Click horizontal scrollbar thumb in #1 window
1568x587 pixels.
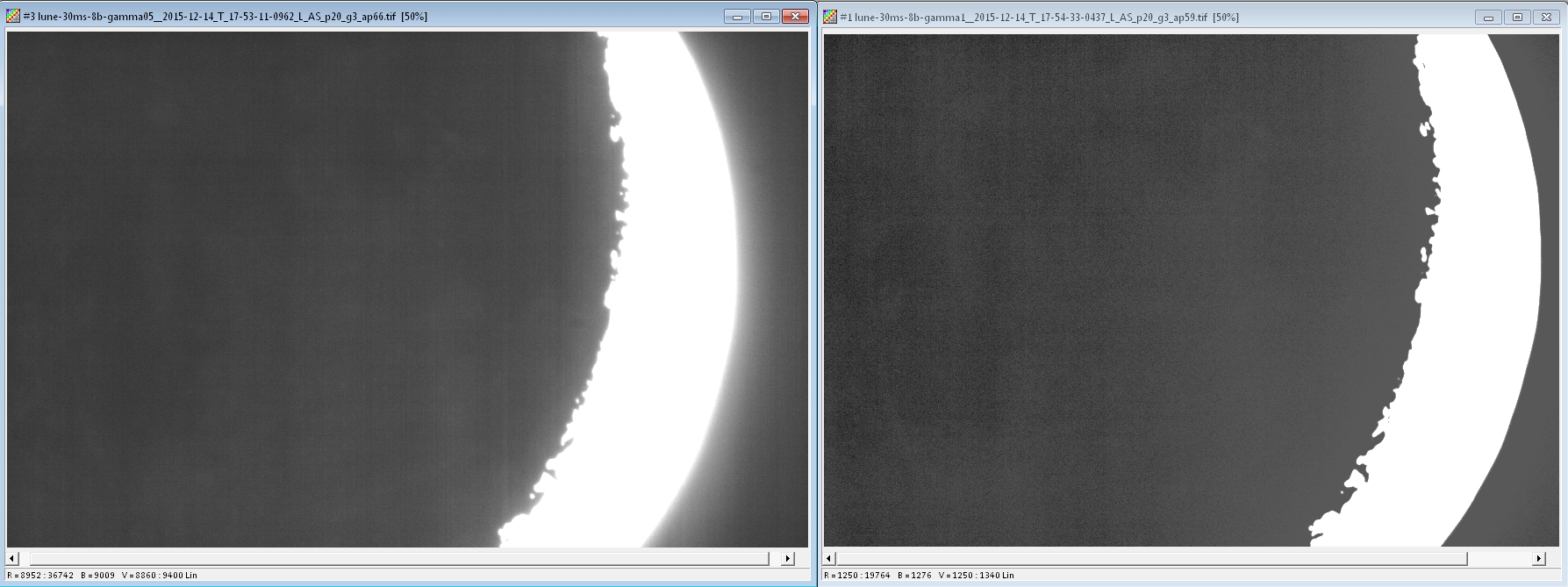[x=1152, y=558]
